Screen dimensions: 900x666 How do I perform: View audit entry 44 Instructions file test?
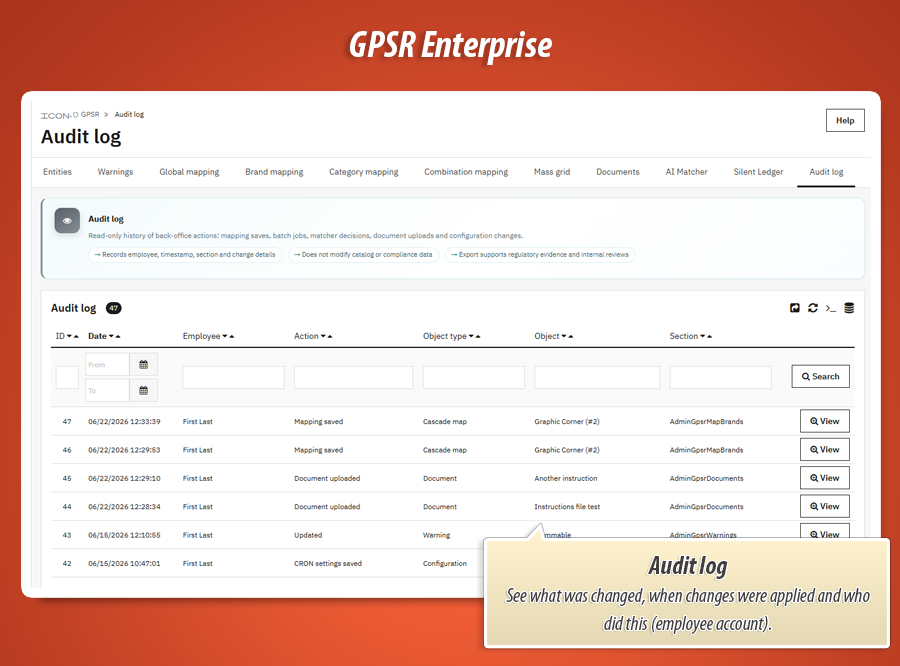pyautogui.click(x=825, y=506)
